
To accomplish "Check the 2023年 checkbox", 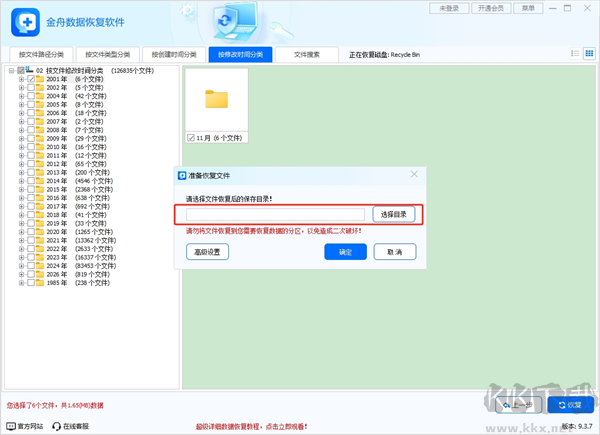I will click(31, 257).
